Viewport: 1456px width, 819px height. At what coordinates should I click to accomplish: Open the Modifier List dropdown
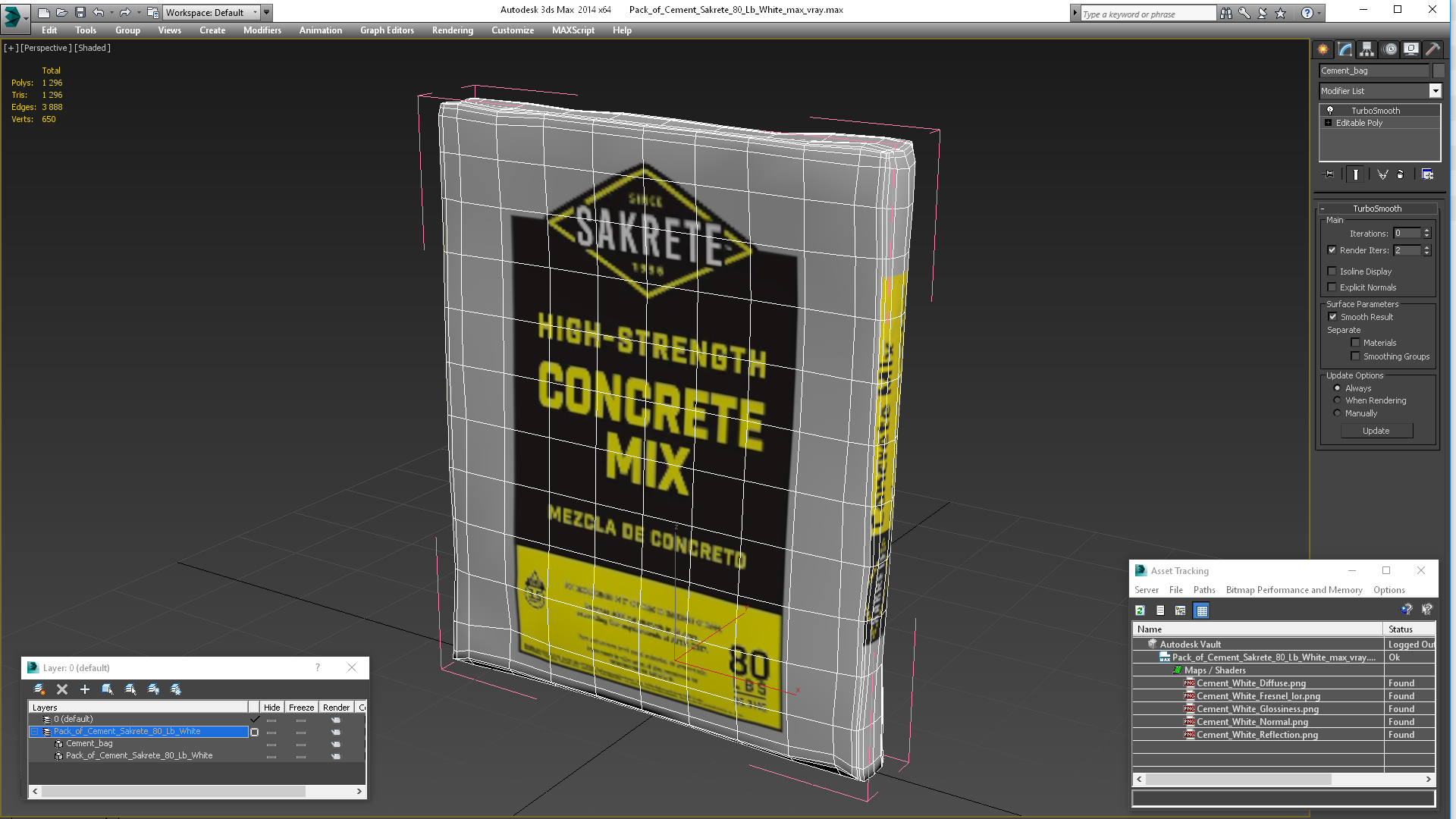tap(1435, 91)
